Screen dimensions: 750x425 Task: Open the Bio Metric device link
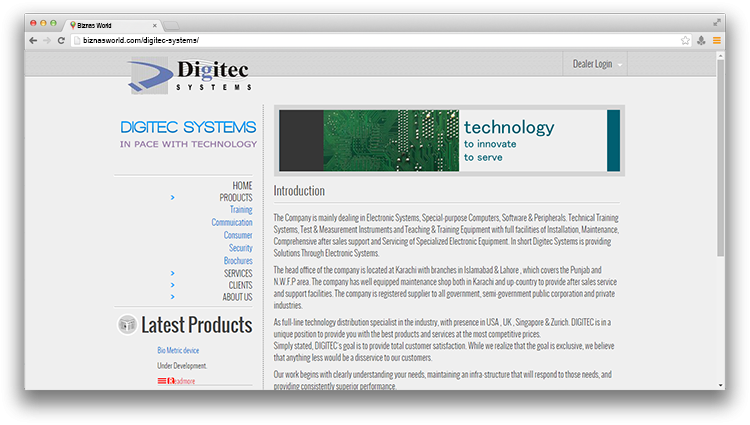pos(178,351)
